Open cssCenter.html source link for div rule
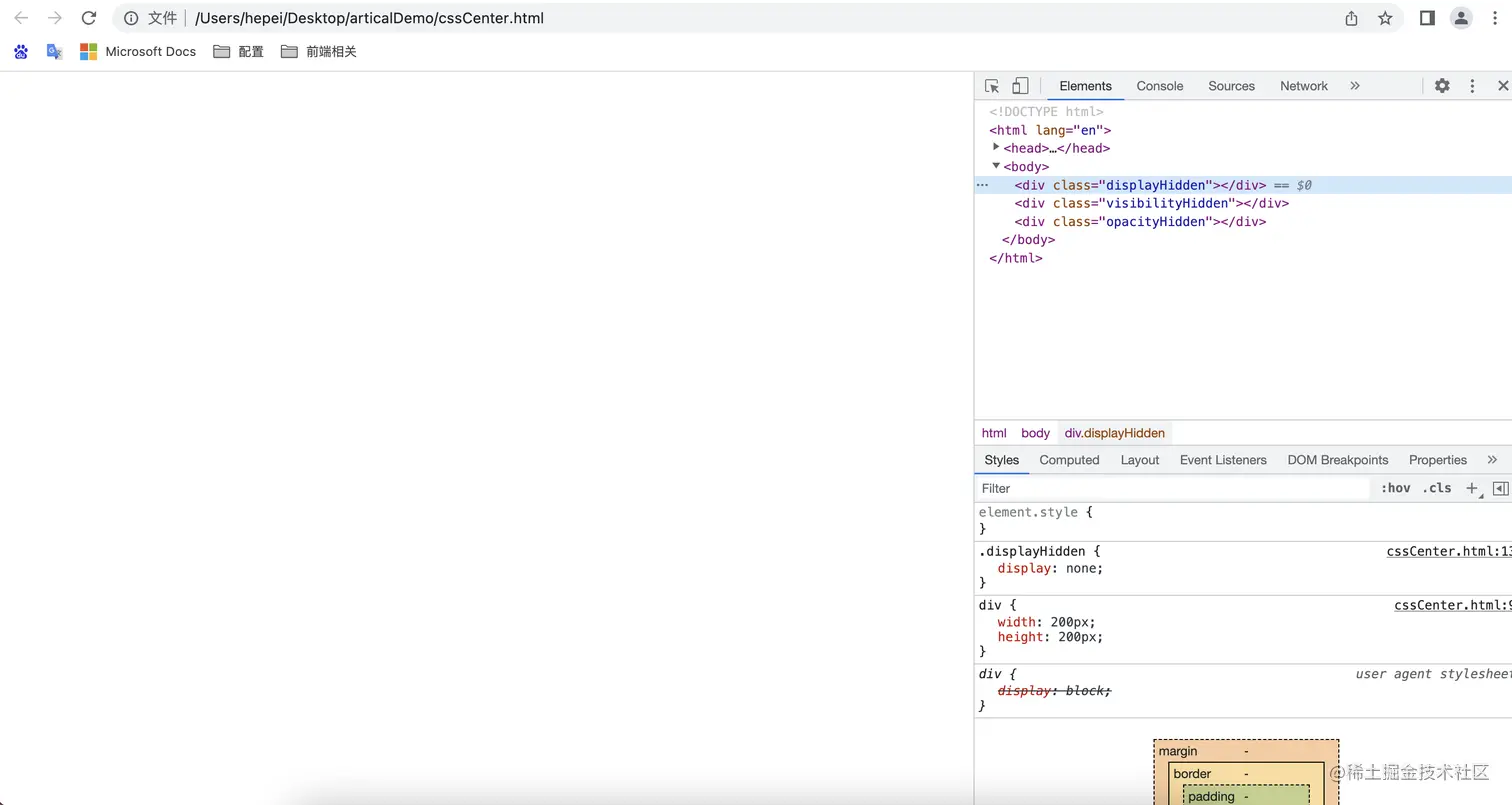The width and height of the screenshot is (1512, 805). point(1453,605)
